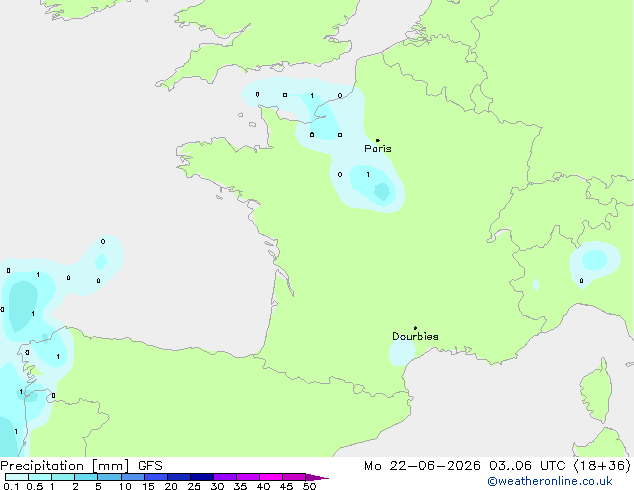Click the legend value '10'
634x490 pixels.
click(125, 486)
